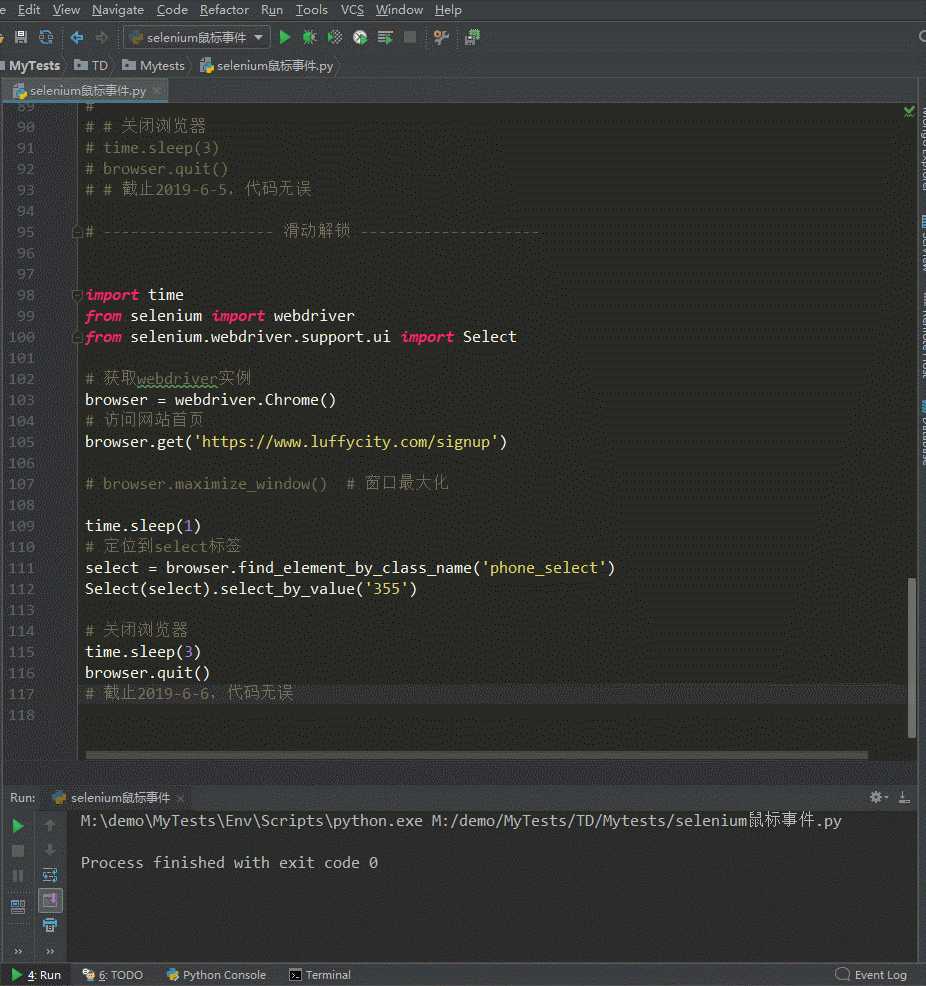926x986 pixels.
Task: Click the Print icon in the Run panel
Action: pos(50,925)
